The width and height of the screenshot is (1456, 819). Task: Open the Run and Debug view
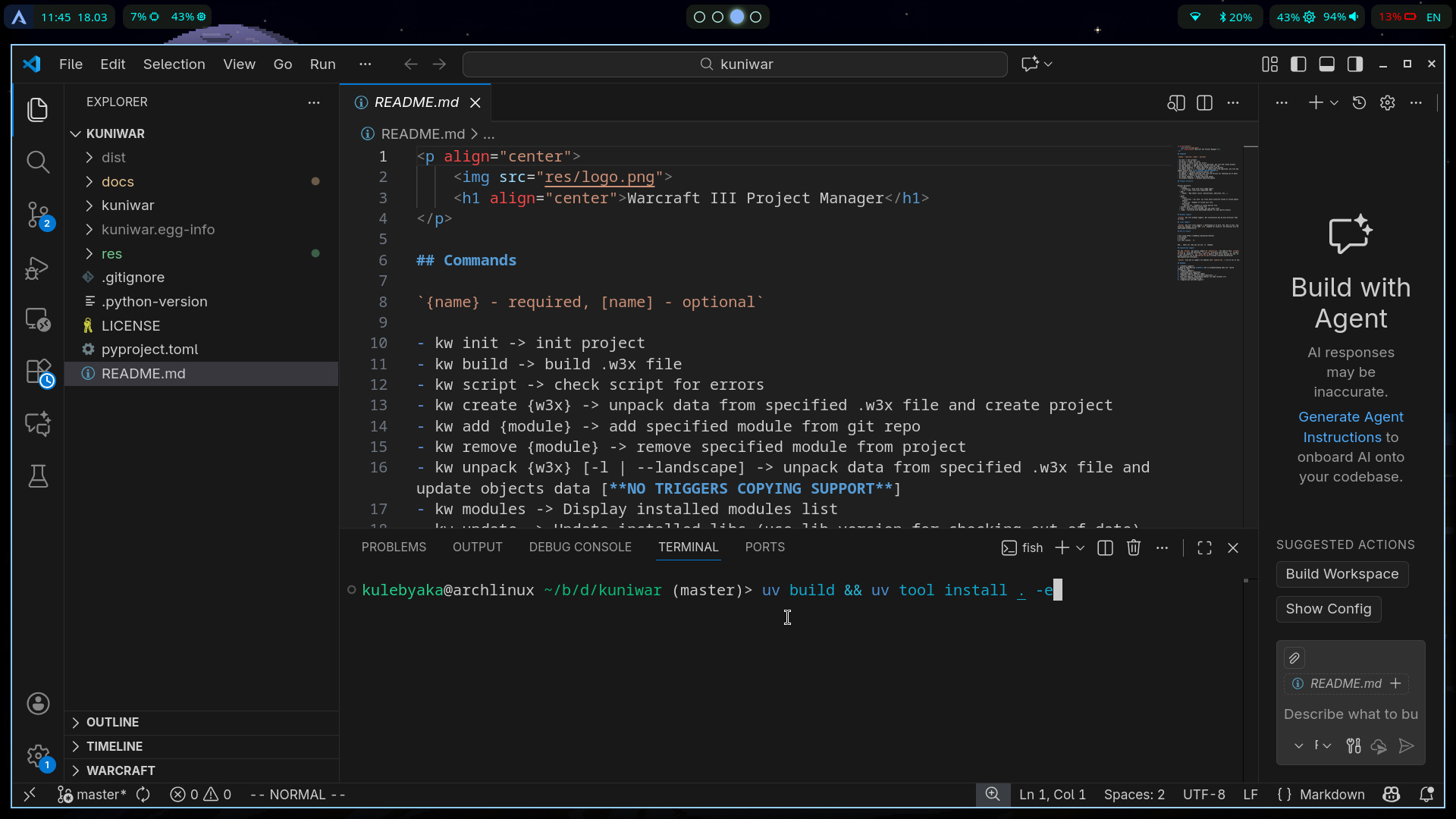pyautogui.click(x=37, y=268)
